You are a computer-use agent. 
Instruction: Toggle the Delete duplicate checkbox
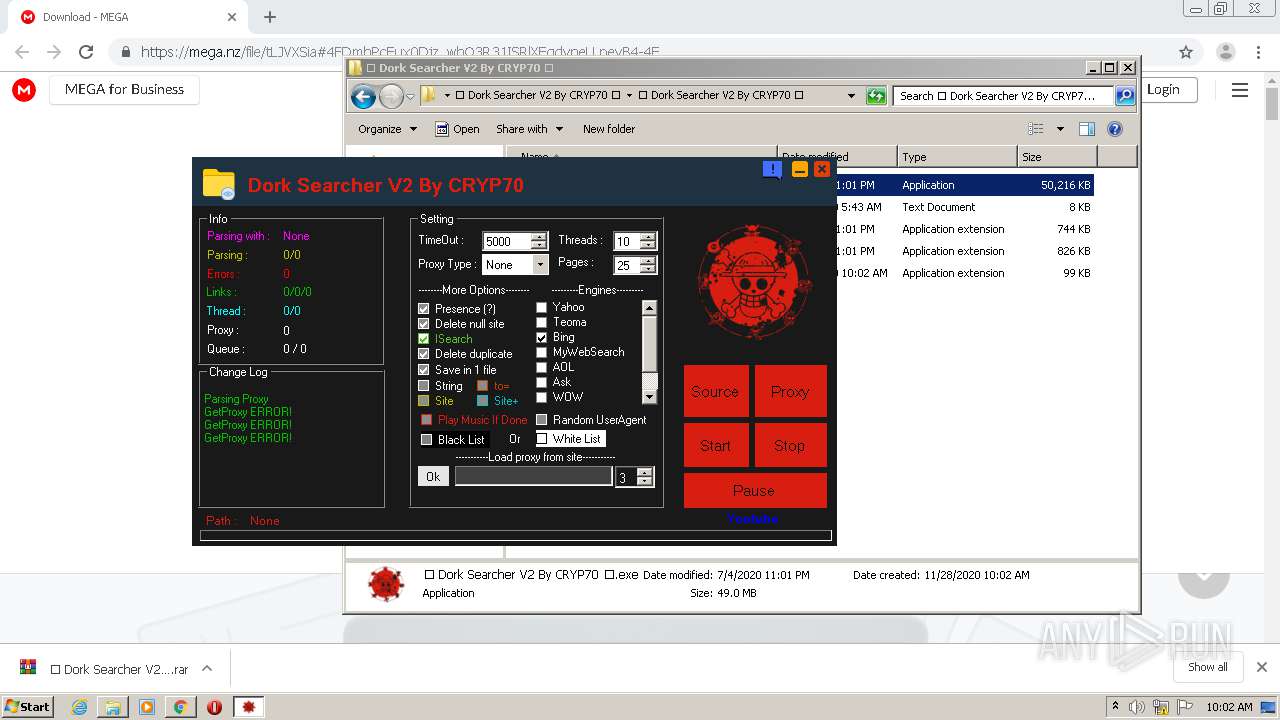pos(424,354)
